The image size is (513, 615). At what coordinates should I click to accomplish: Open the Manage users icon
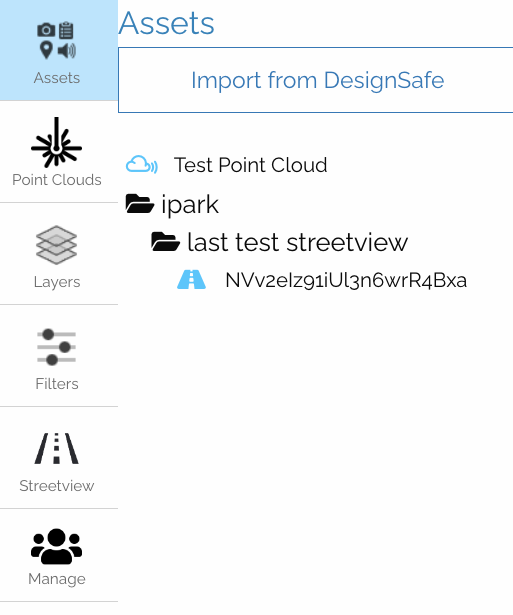click(56, 546)
